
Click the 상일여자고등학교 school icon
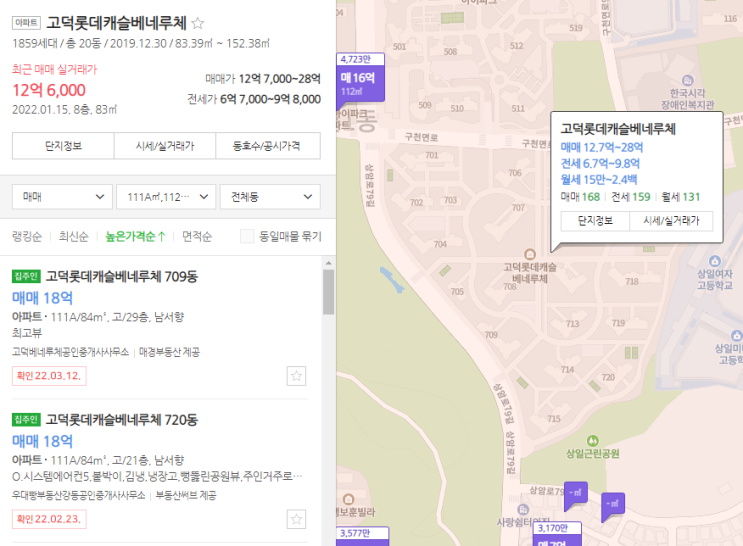(715, 261)
